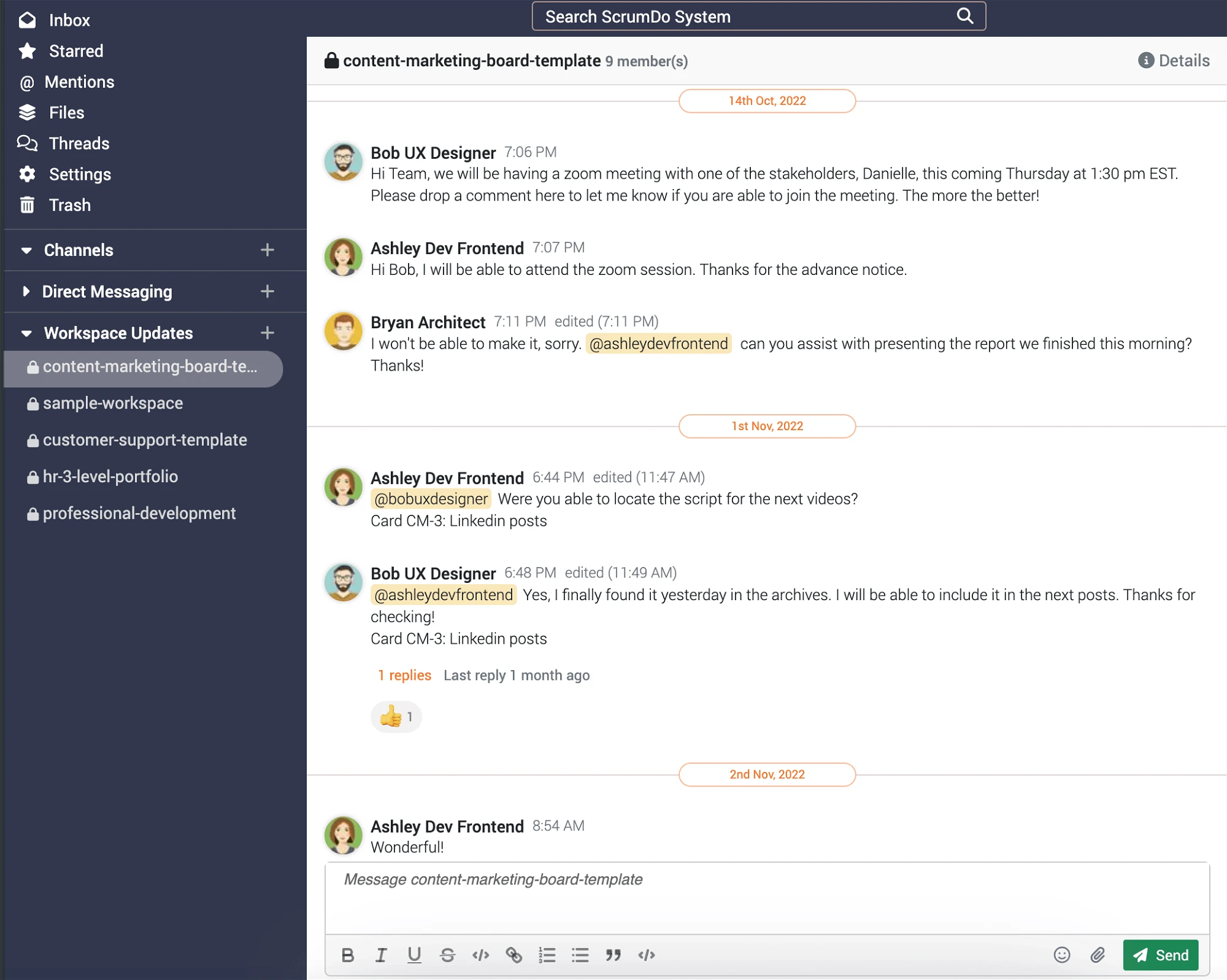Image resolution: width=1227 pixels, height=980 pixels.
Task: Insert a hyperlink
Action: [513, 955]
